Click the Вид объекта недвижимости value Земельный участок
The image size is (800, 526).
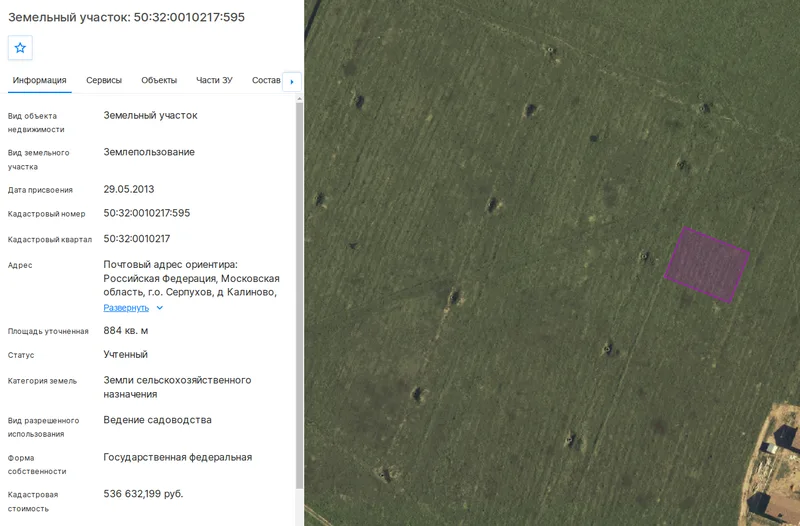pos(151,115)
